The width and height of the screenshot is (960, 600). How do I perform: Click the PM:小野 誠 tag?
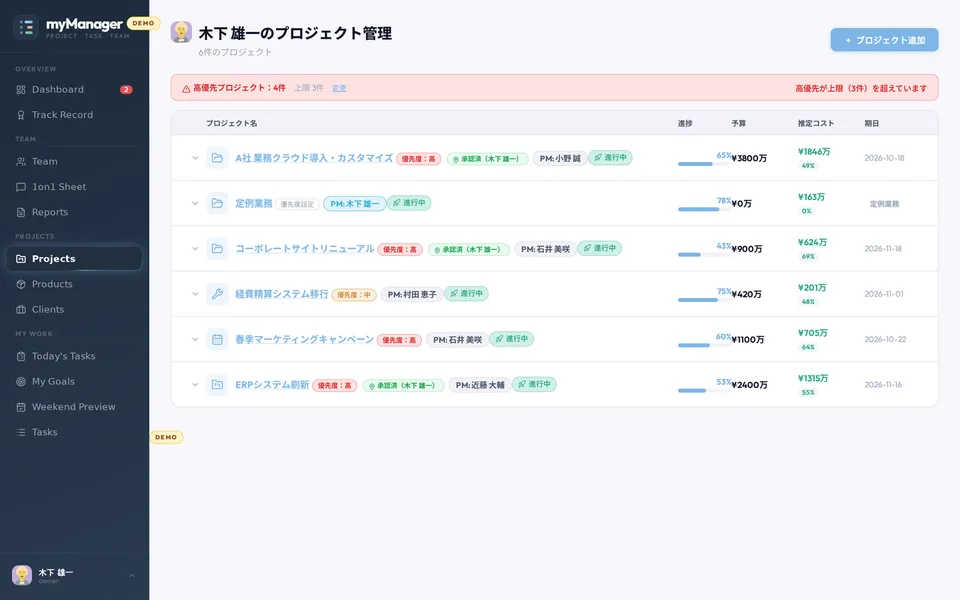(560, 158)
